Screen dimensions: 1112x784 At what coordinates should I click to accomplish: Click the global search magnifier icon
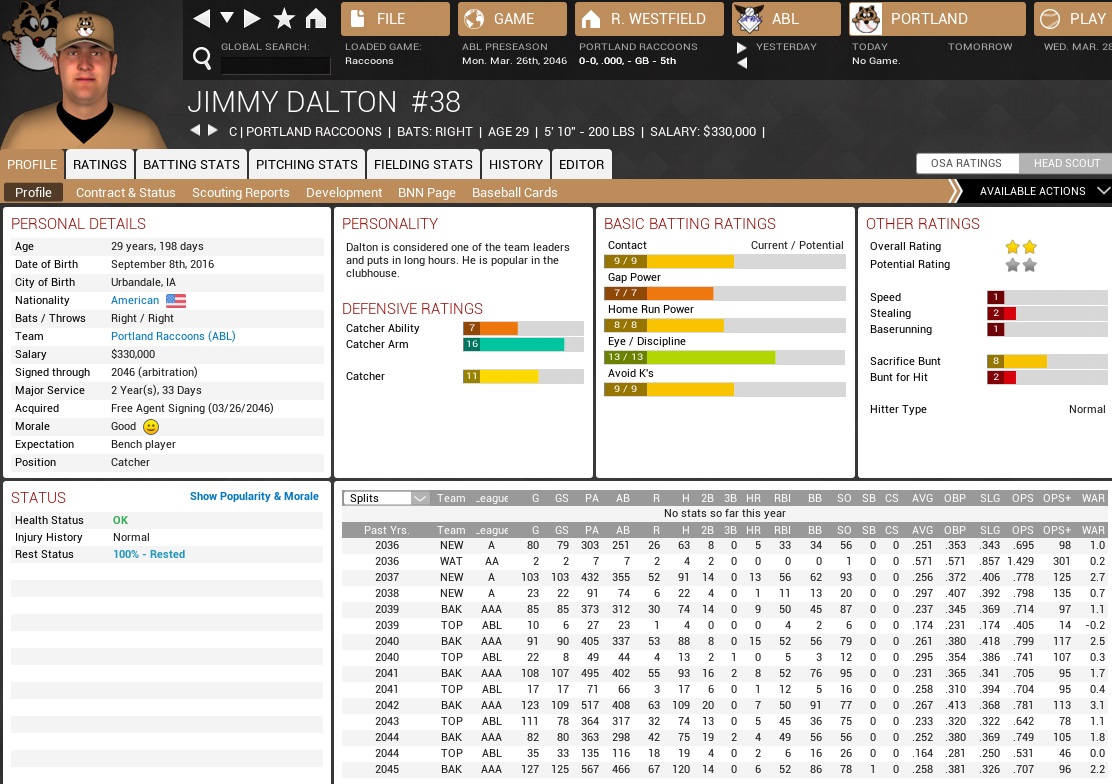click(202, 59)
